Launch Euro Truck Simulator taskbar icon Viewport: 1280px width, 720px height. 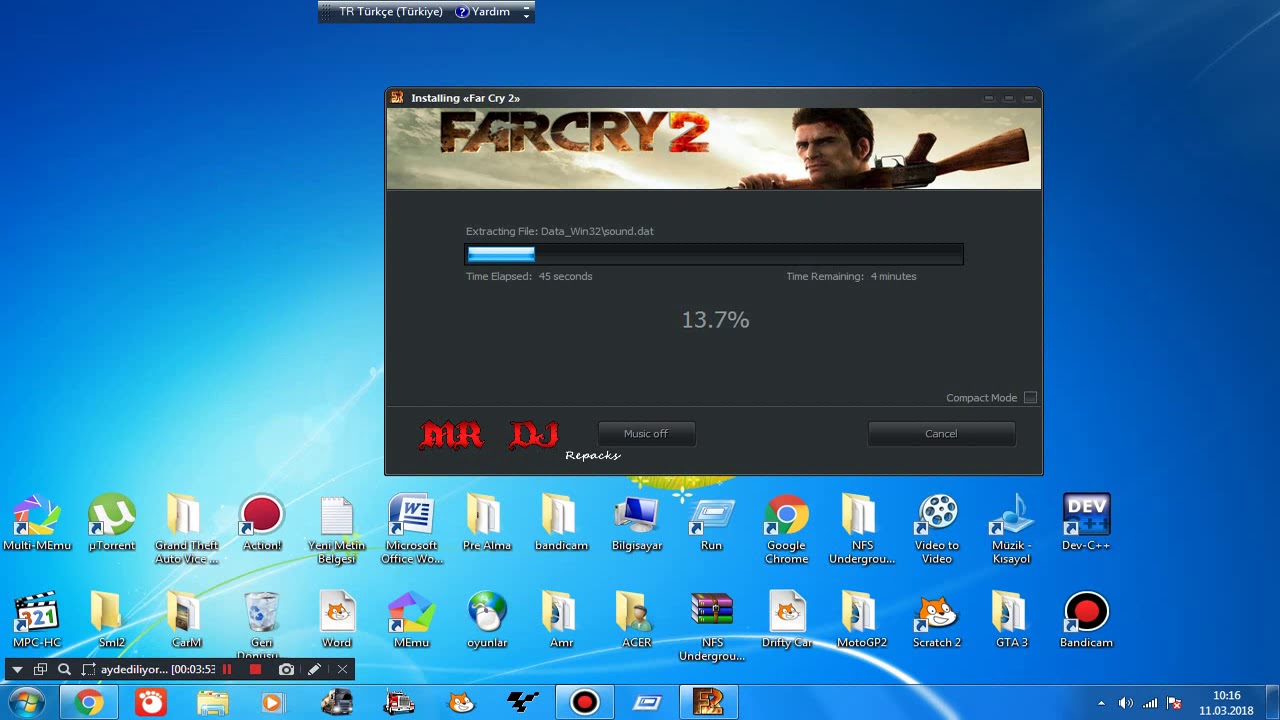337,702
